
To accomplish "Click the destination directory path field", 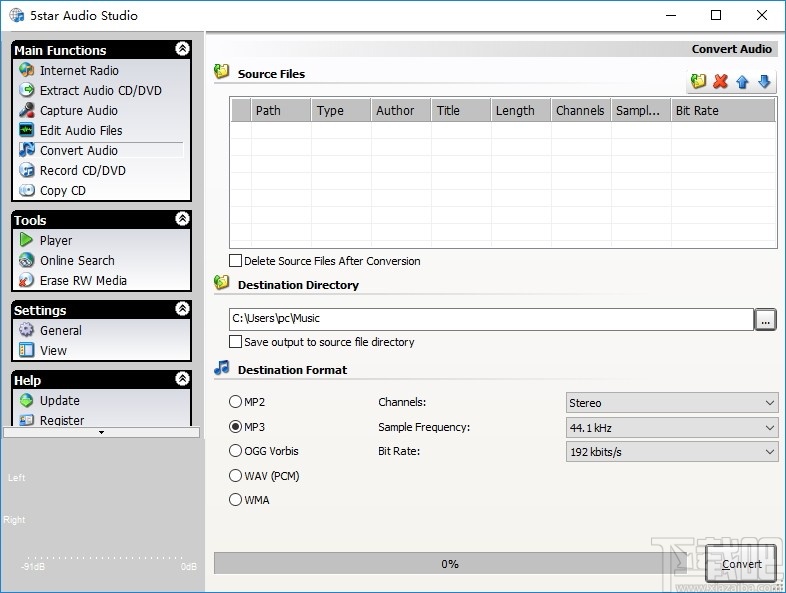I will [x=490, y=320].
